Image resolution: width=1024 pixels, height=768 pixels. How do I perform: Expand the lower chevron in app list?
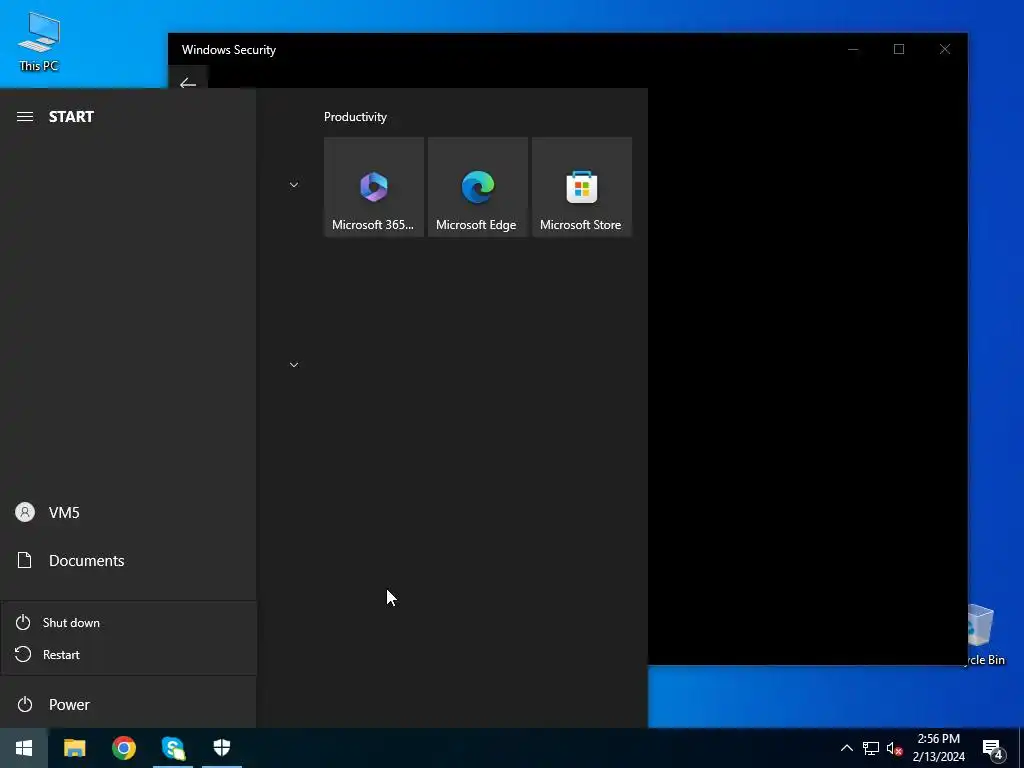(294, 364)
